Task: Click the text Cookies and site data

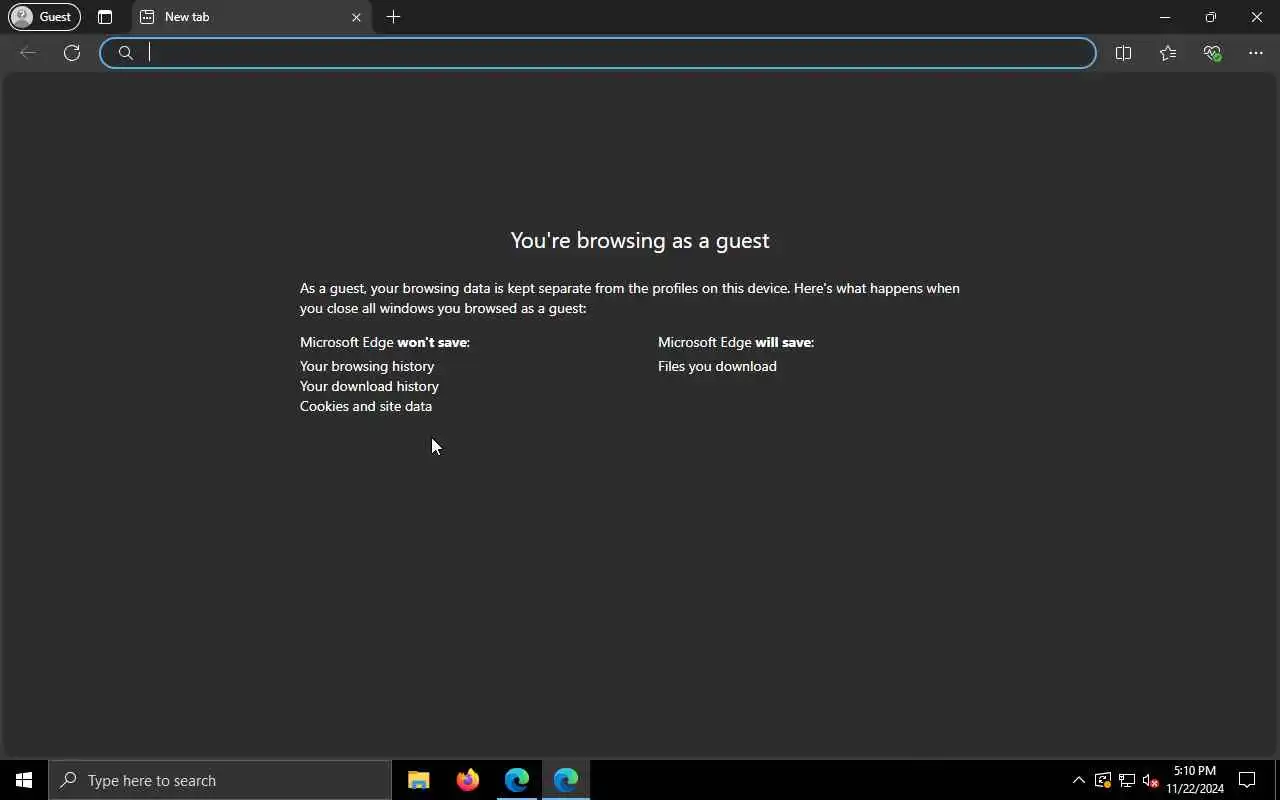Action: [366, 406]
